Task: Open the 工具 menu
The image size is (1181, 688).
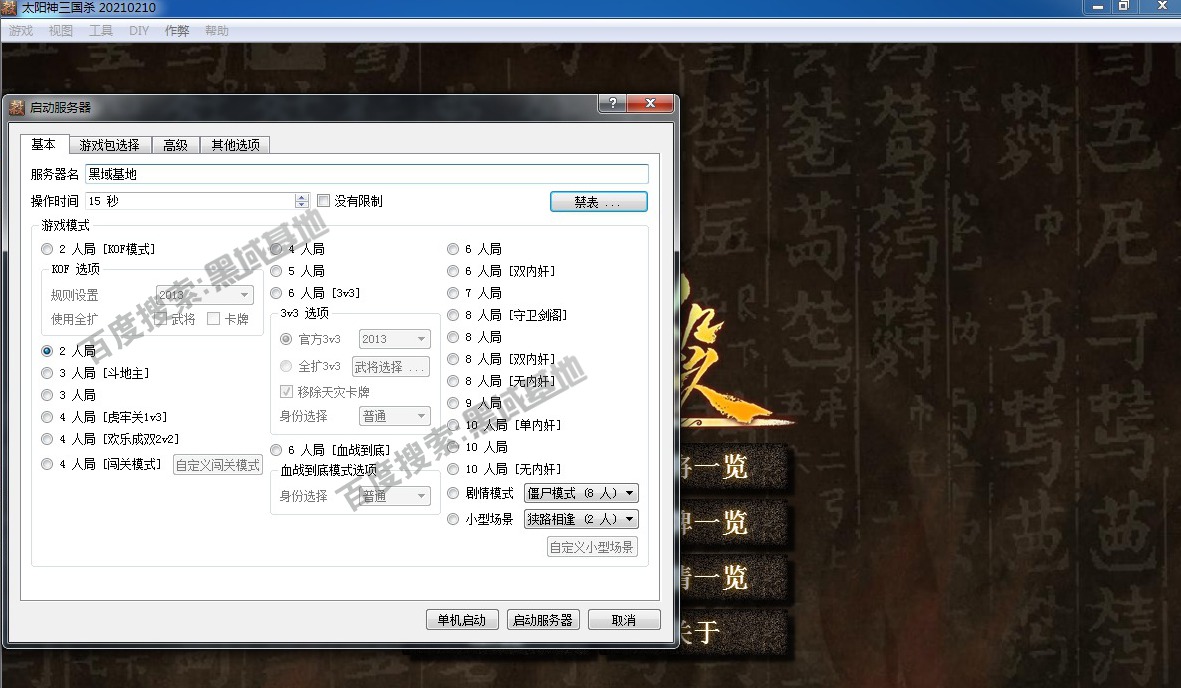Action: [101, 31]
